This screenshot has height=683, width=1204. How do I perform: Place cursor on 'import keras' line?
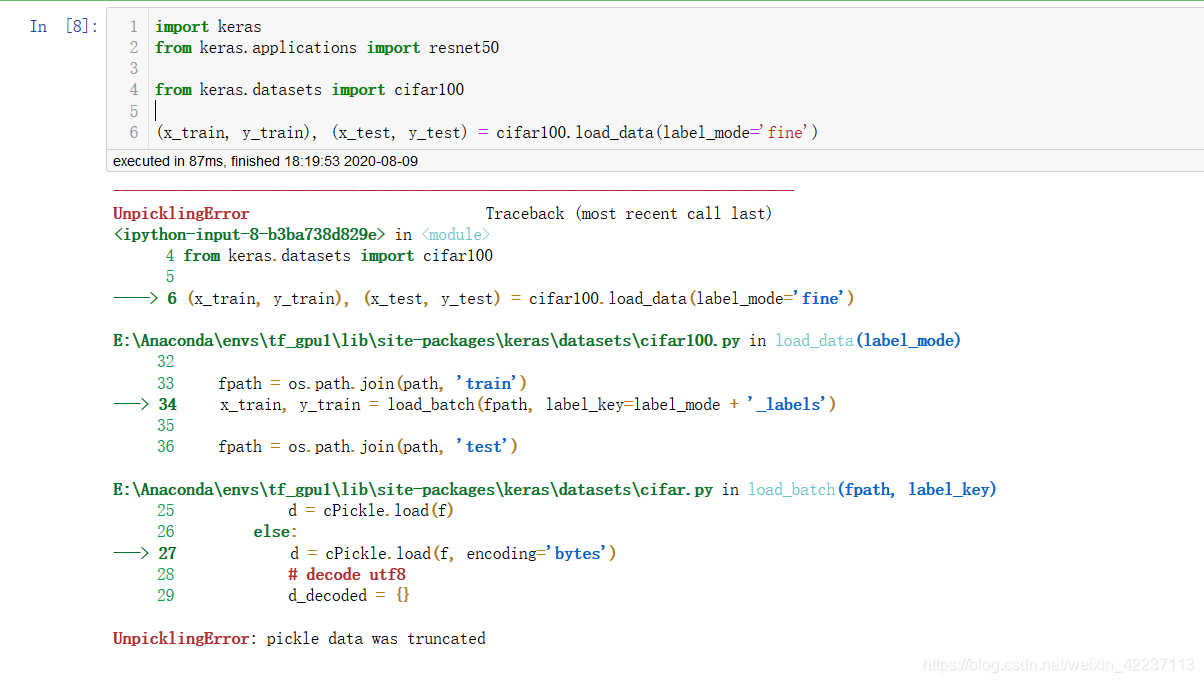(x=208, y=27)
